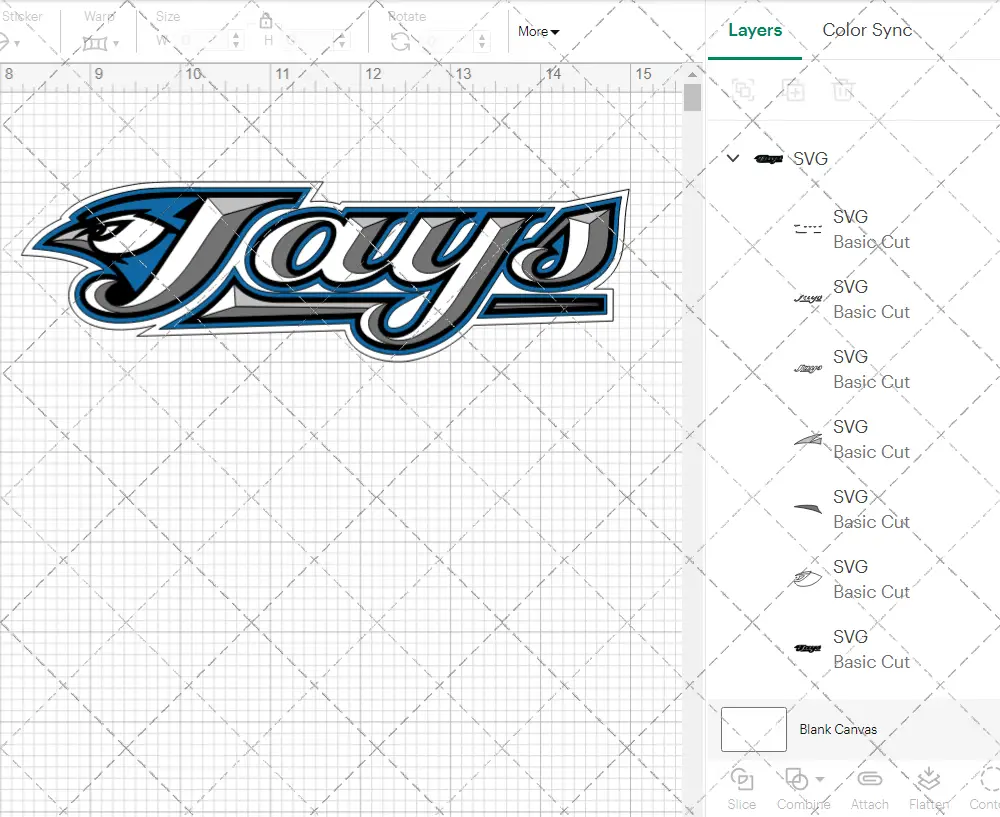Click the Width stepper arrows
1000x817 pixels.
coord(236,41)
